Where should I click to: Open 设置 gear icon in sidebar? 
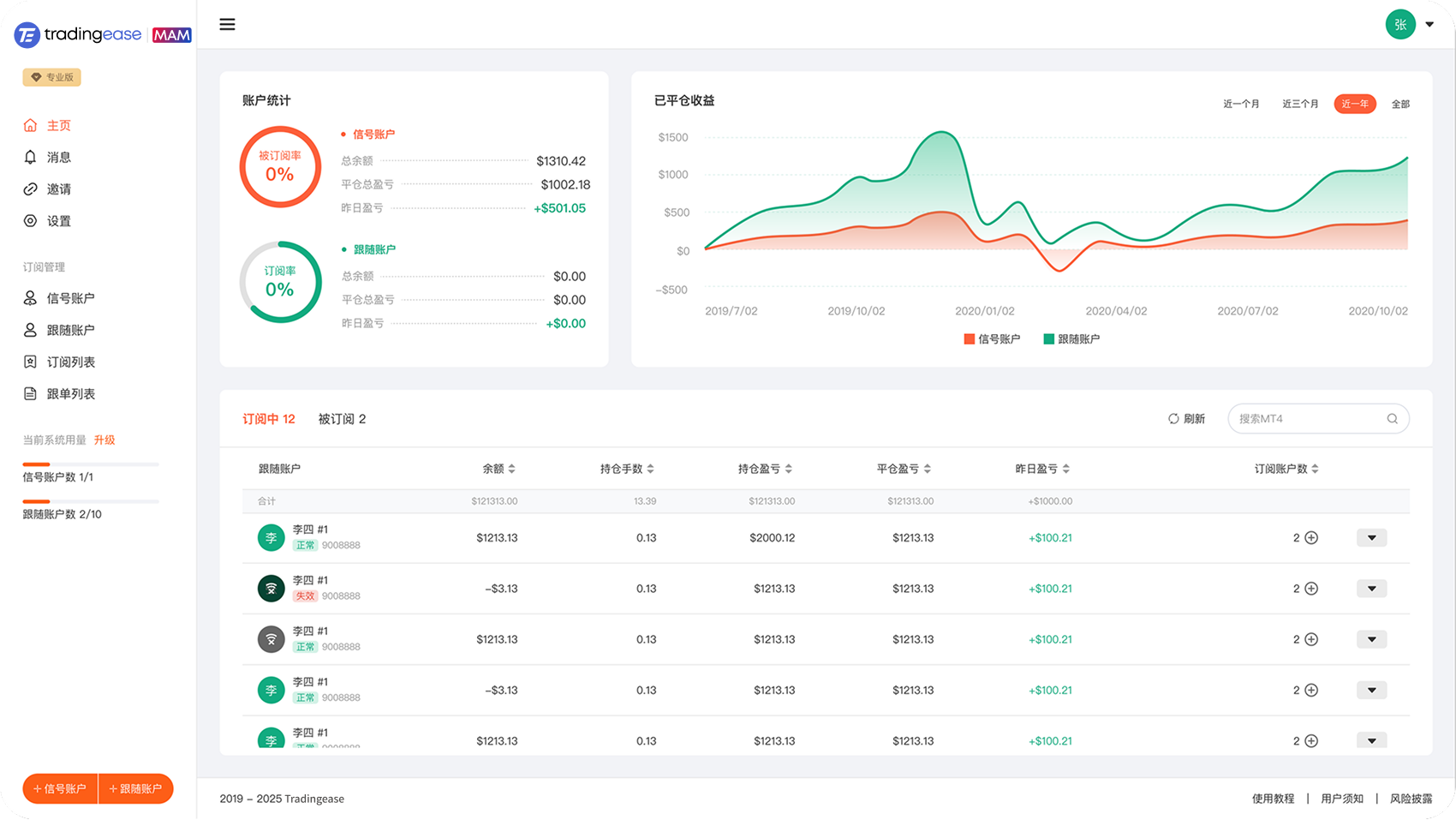(30, 221)
